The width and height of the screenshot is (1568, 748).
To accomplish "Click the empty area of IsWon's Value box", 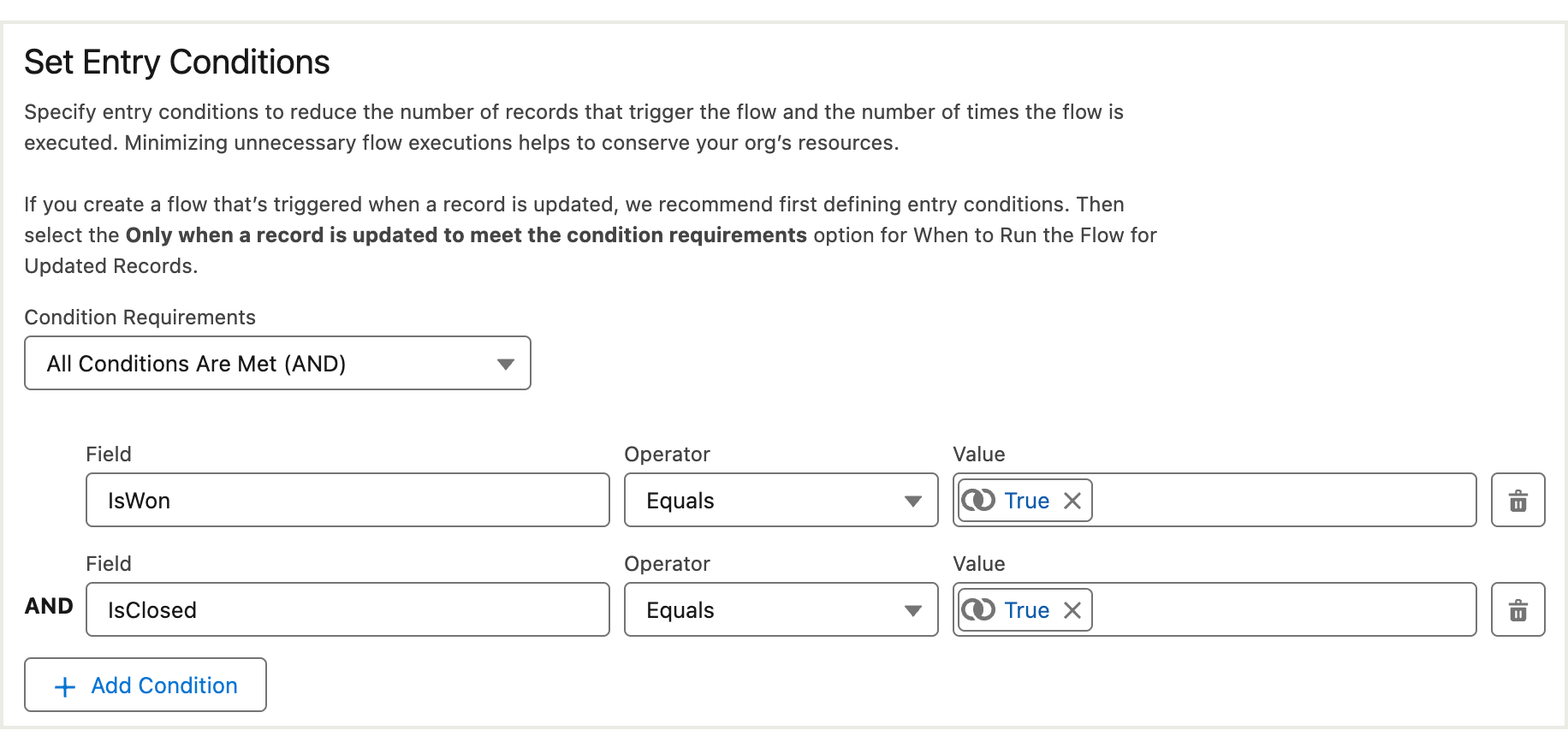I will click(1284, 500).
